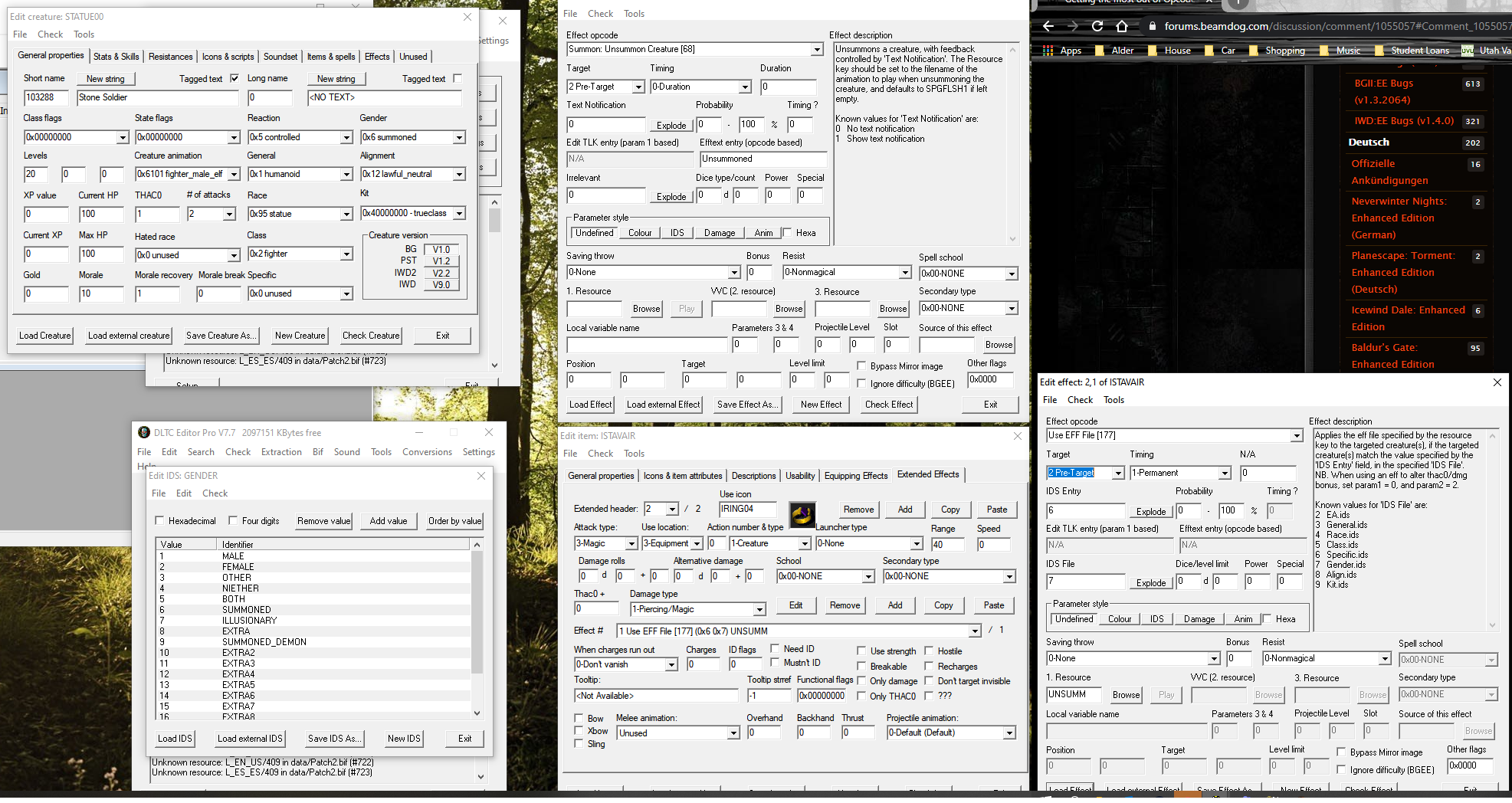1512x803 pixels.
Task: Open the Alignment dropdown showing lawful_neutral
Action: pos(413,174)
